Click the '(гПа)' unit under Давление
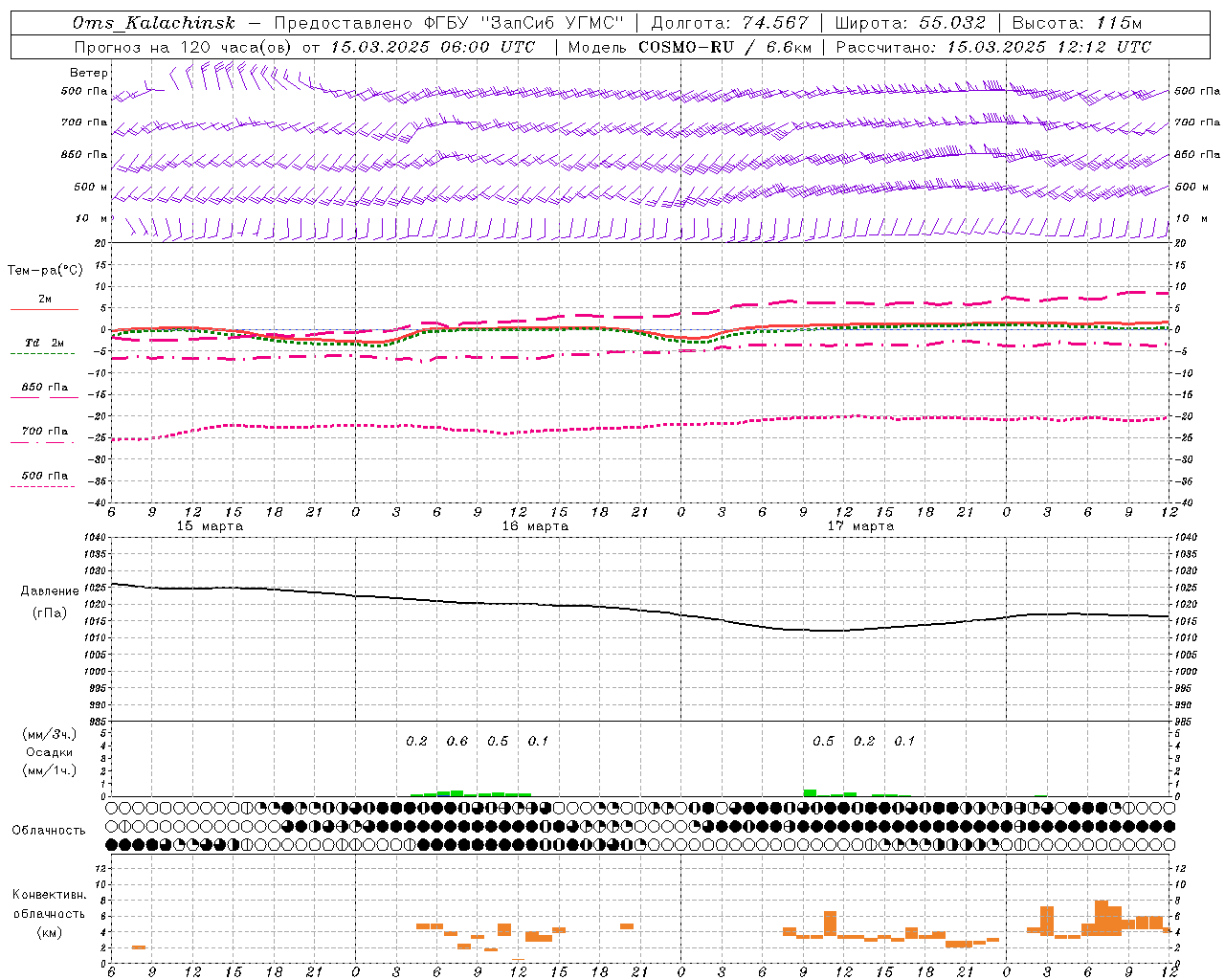 tap(50, 613)
